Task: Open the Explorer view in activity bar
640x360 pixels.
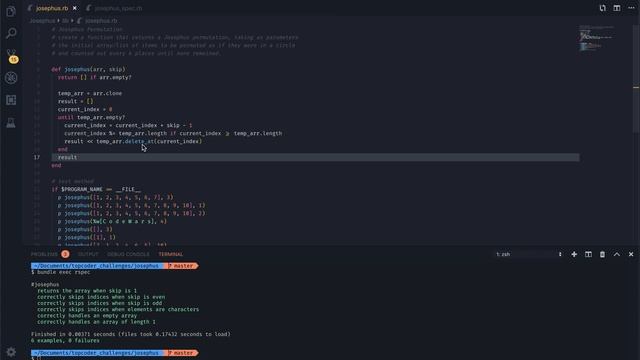Action: (11, 11)
